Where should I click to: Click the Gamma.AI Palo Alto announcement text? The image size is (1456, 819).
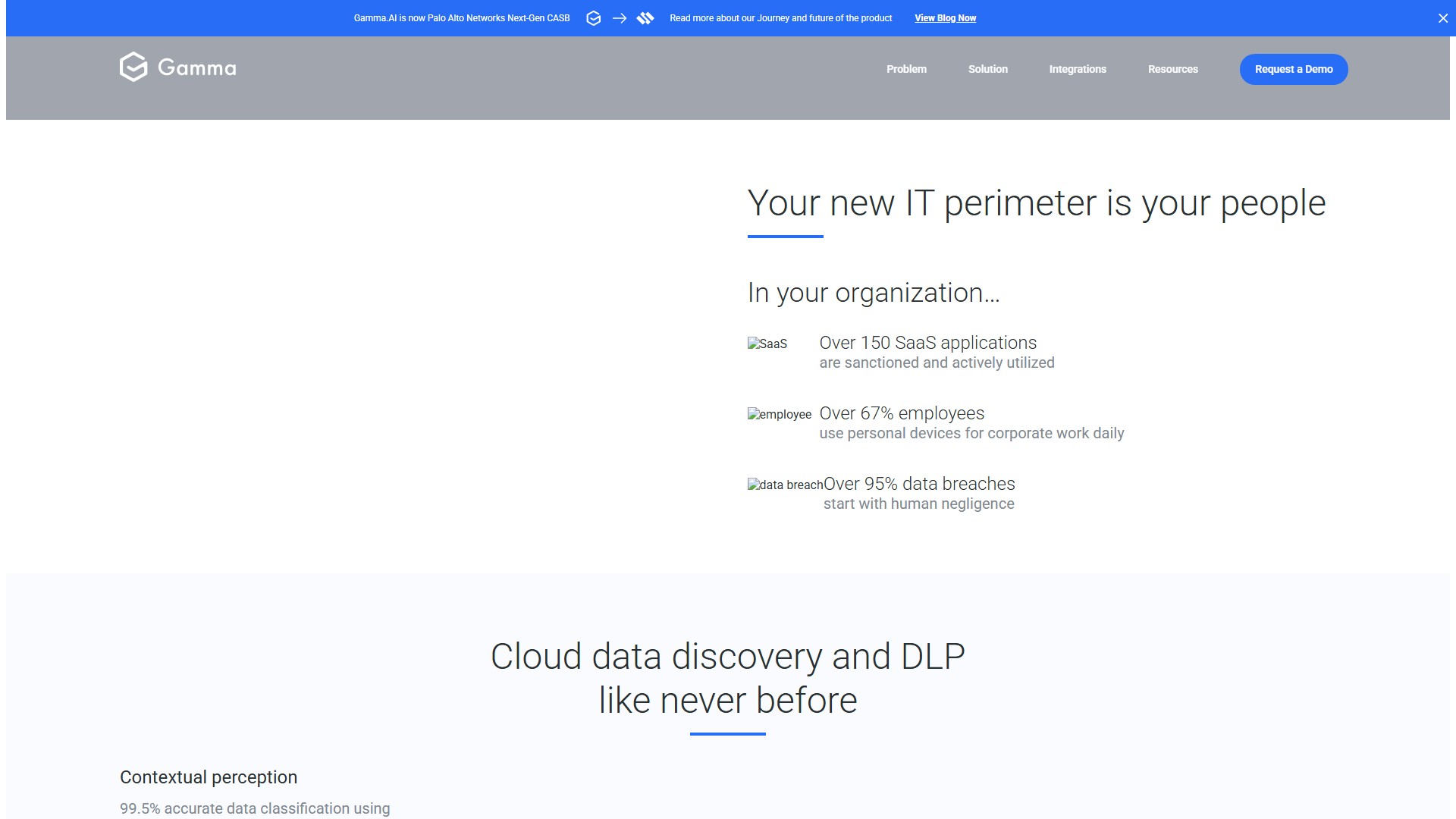pos(461,18)
